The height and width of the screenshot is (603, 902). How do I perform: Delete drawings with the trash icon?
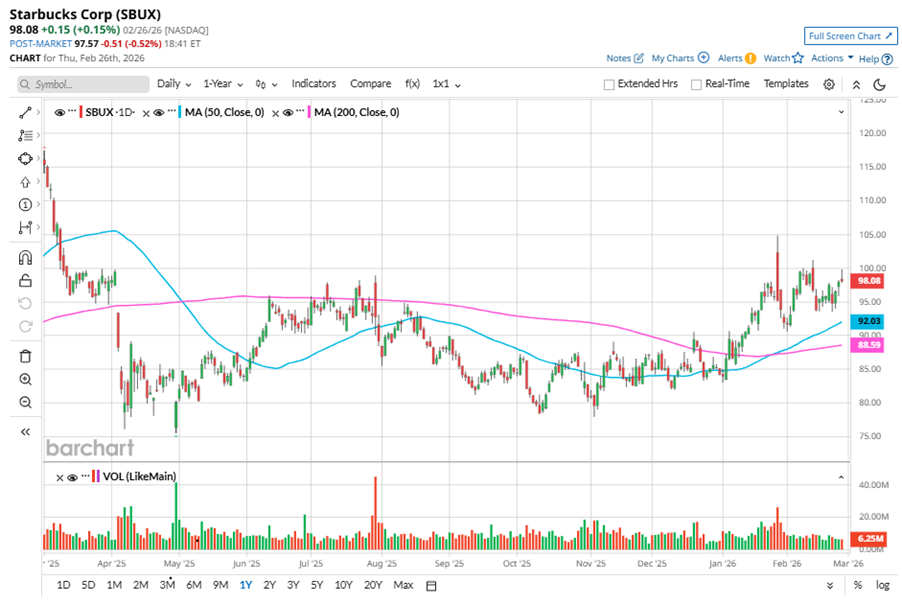[x=25, y=356]
